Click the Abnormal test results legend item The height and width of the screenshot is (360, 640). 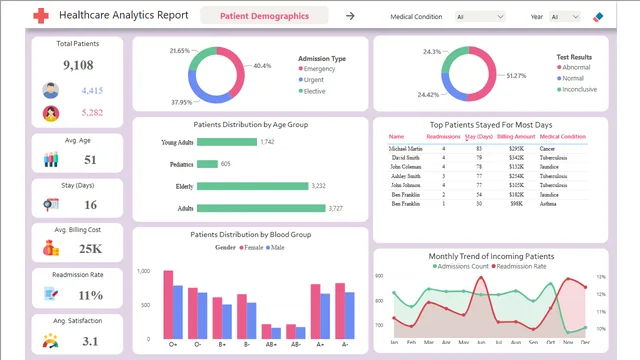[x=573, y=67]
